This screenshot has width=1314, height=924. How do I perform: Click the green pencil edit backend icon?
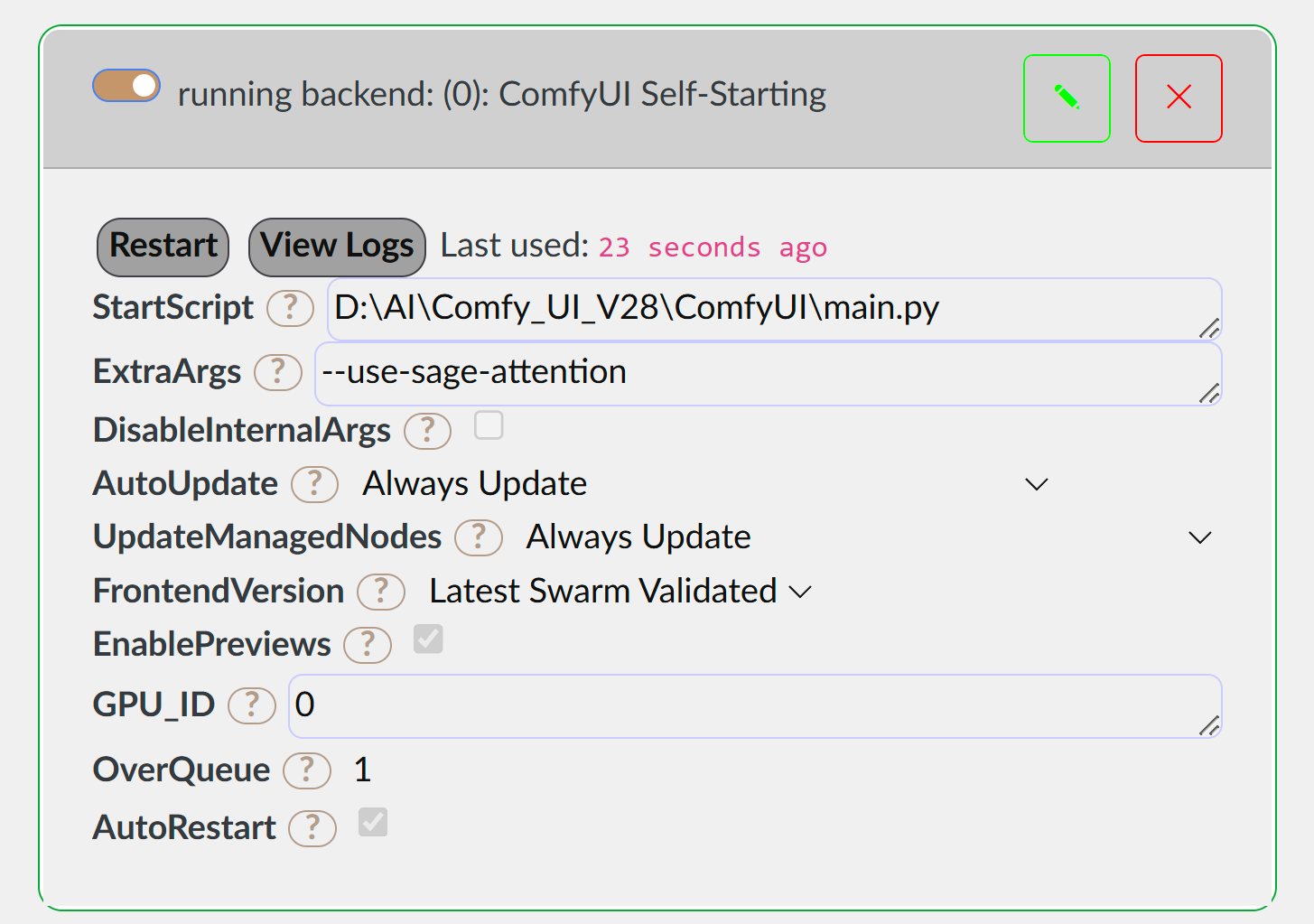pos(1067,98)
